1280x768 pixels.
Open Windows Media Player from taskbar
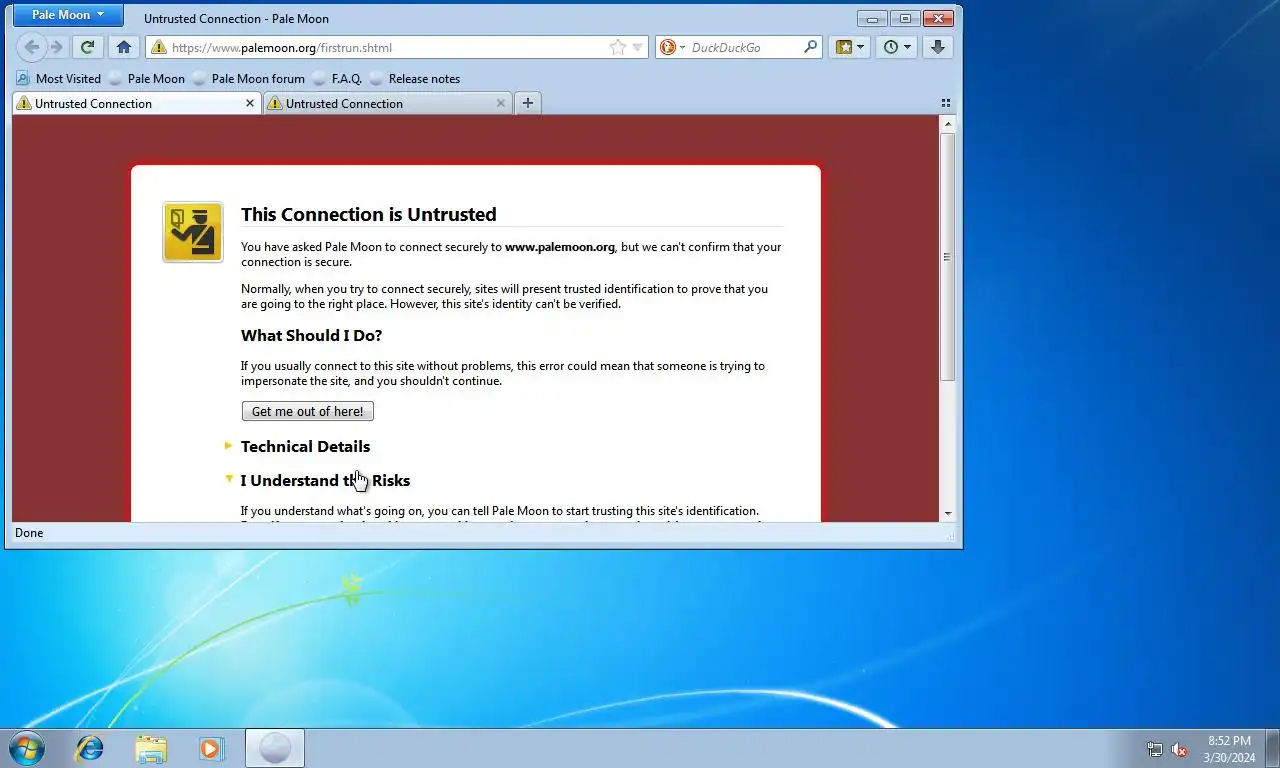click(x=211, y=748)
